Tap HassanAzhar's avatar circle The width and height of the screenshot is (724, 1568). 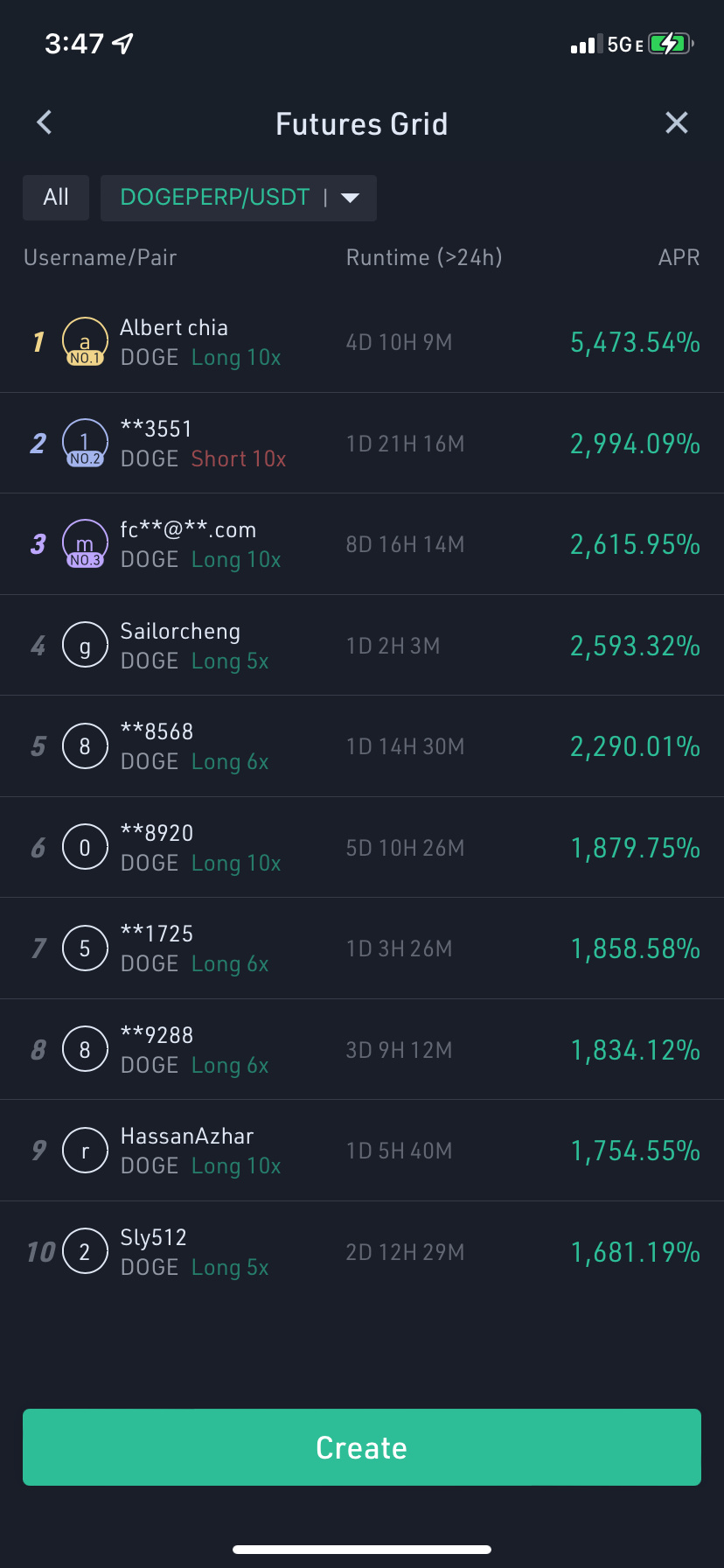pos(85,1151)
